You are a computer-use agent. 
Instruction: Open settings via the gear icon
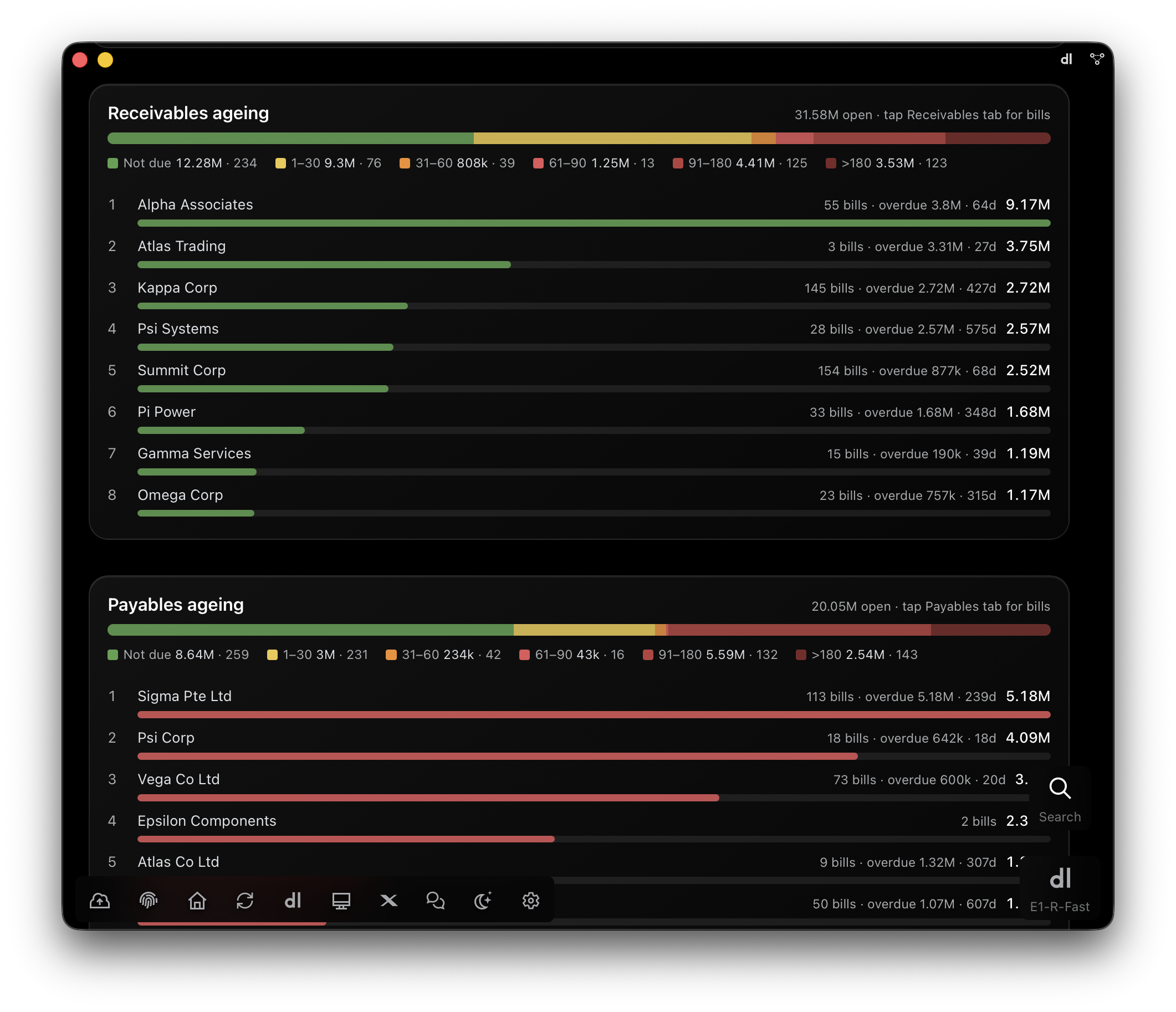click(531, 901)
